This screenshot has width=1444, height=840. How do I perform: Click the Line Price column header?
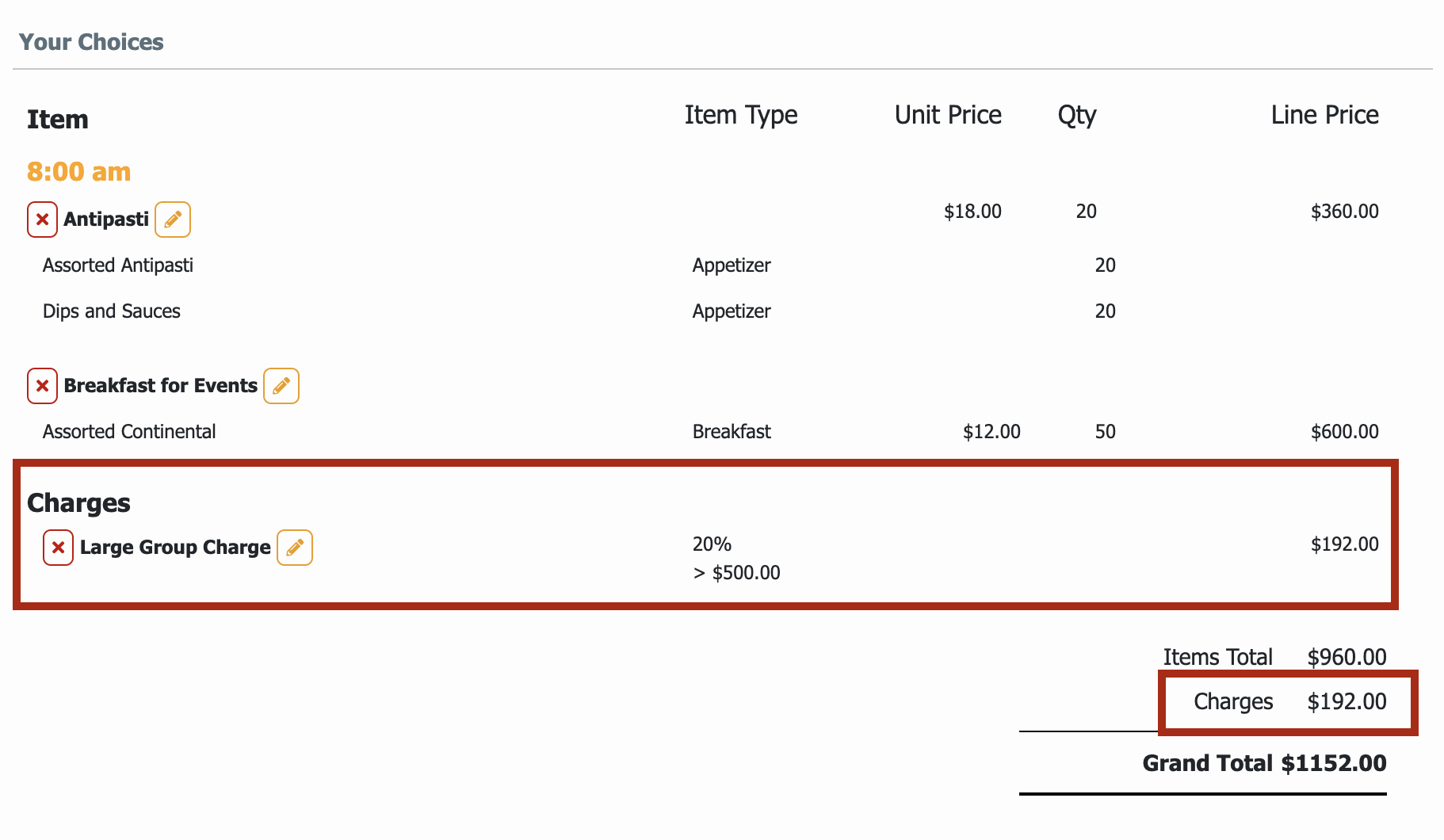pos(1324,115)
